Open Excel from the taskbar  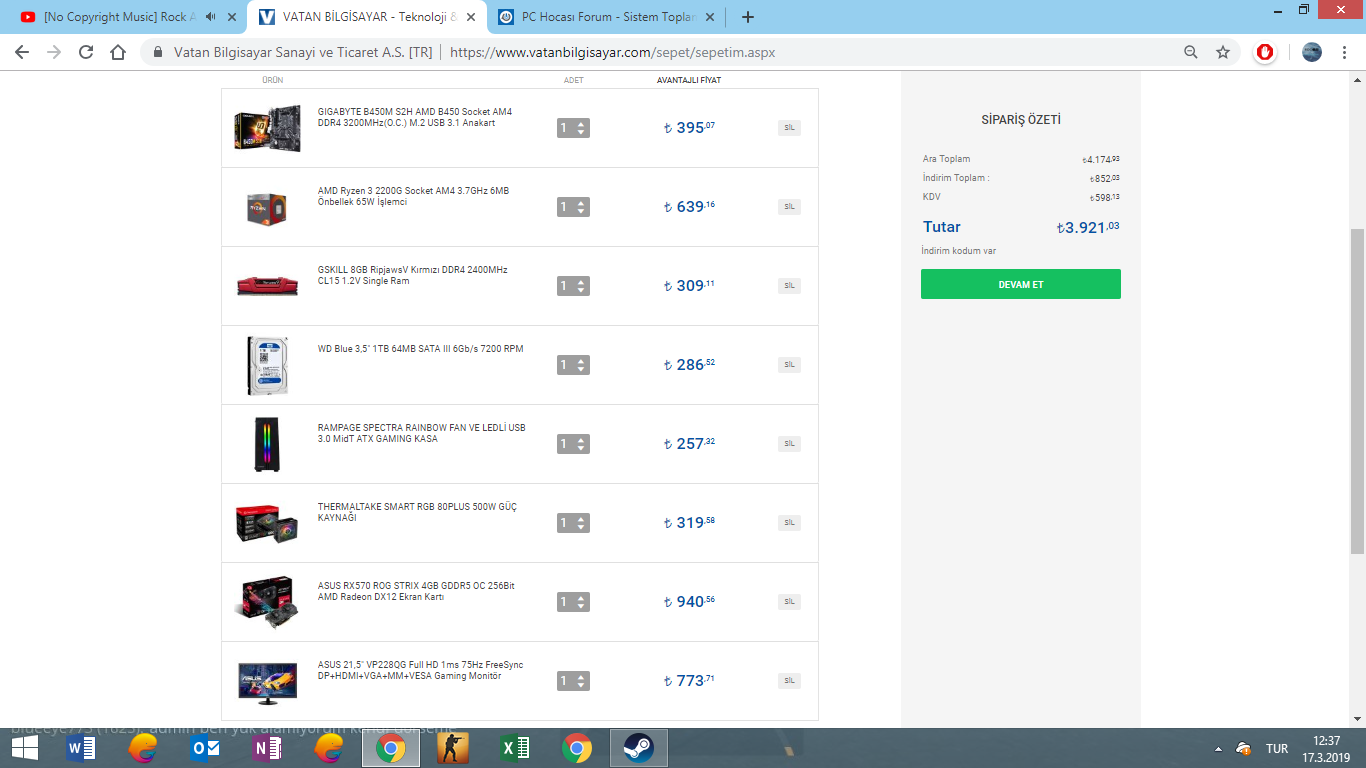pos(515,748)
